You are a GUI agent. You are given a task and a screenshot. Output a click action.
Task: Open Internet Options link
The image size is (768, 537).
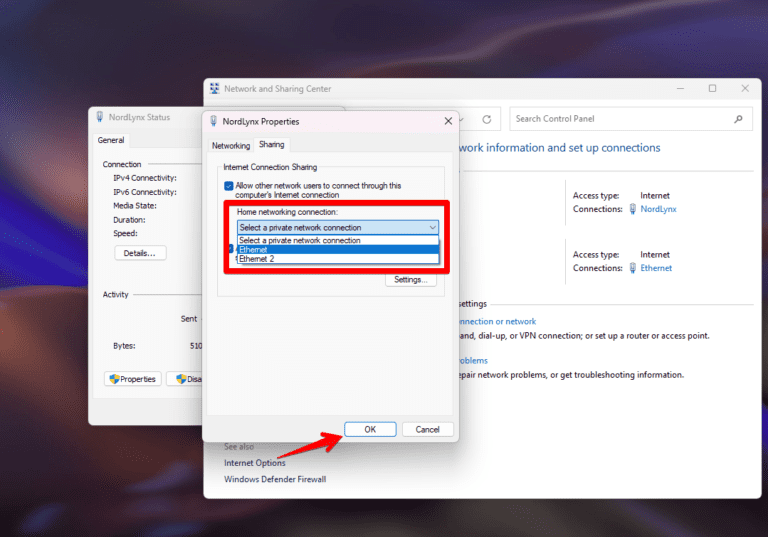coord(255,463)
